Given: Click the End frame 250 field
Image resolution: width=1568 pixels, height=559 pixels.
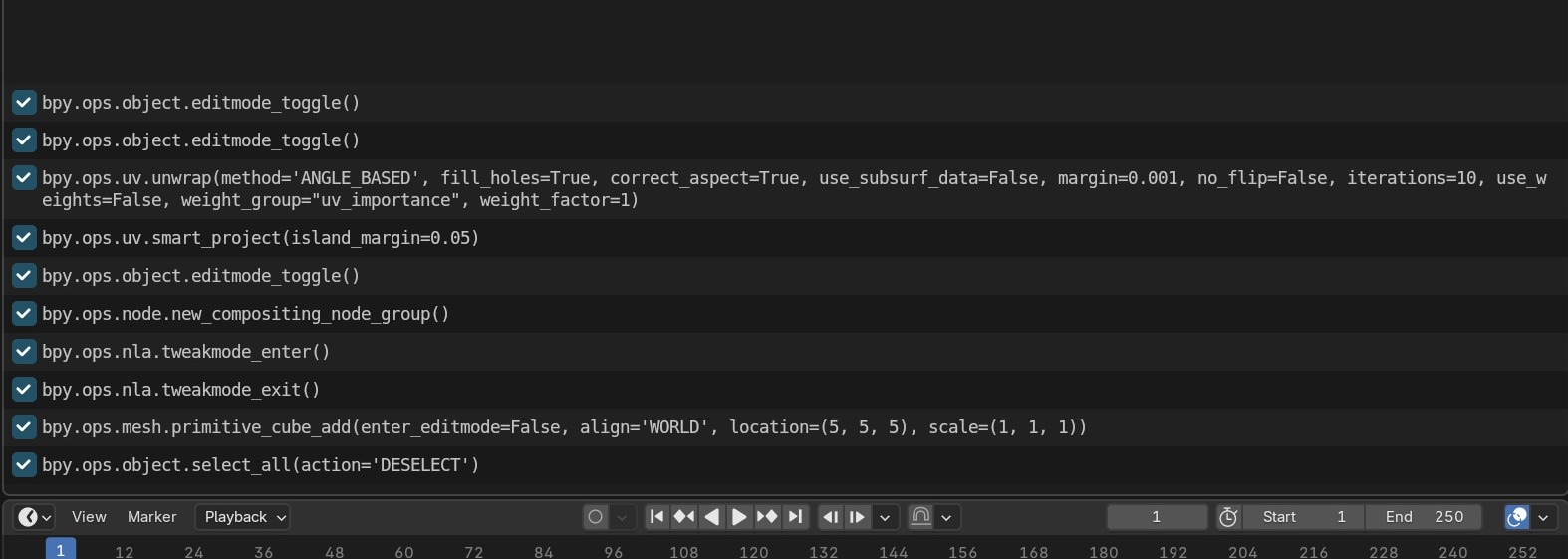Looking at the screenshot, I should (1424, 517).
